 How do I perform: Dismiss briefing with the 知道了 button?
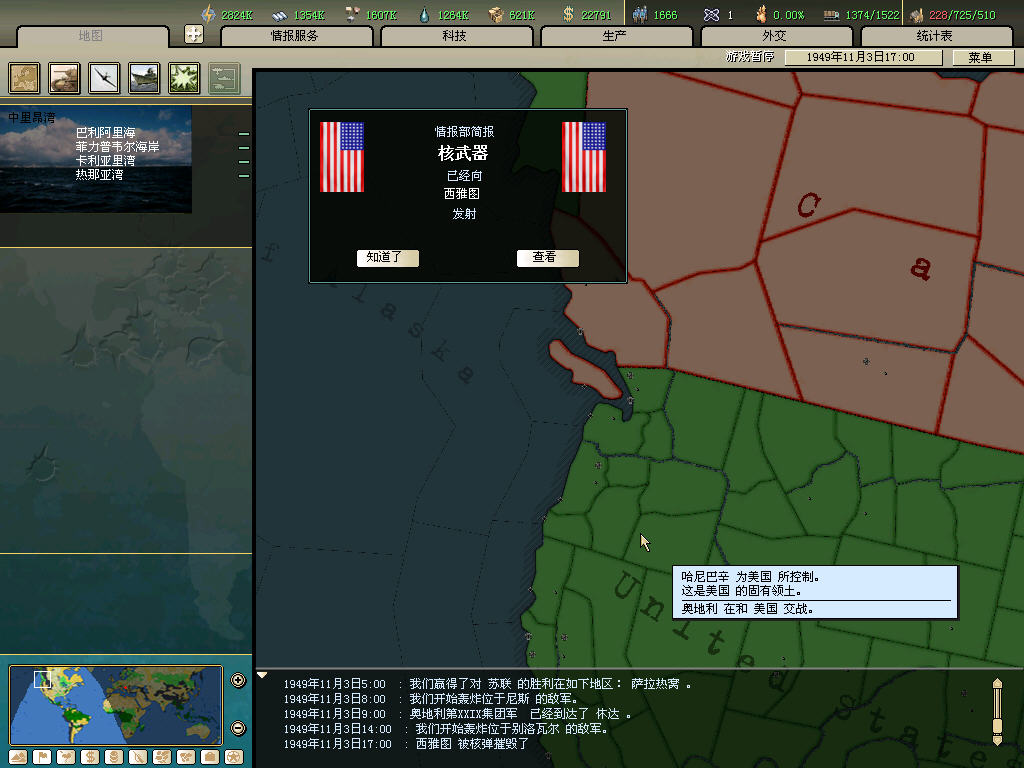387,258
